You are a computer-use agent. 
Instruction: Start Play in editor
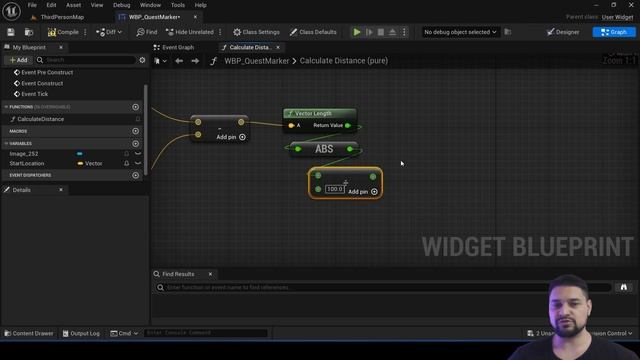[357, 32]
